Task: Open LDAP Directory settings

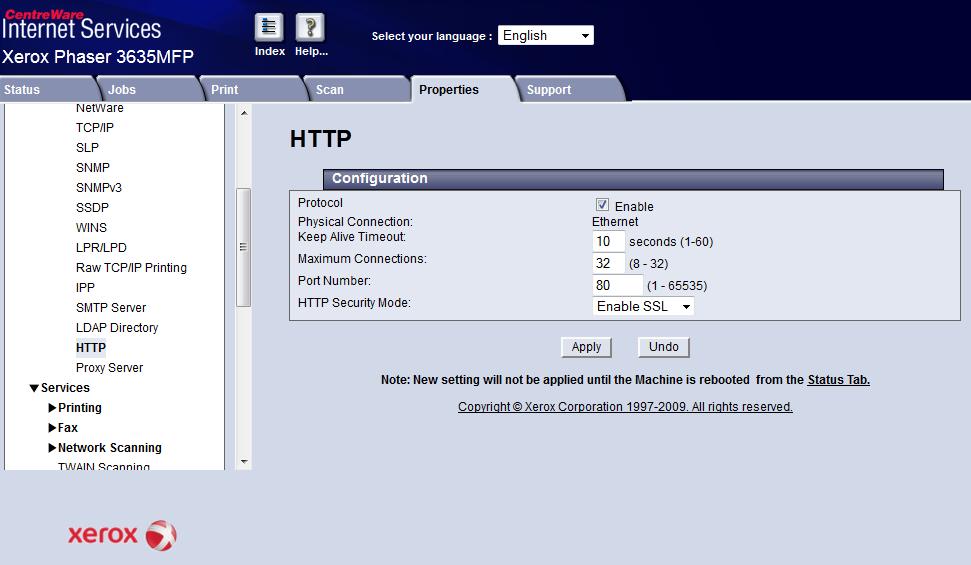Action: 117,328
